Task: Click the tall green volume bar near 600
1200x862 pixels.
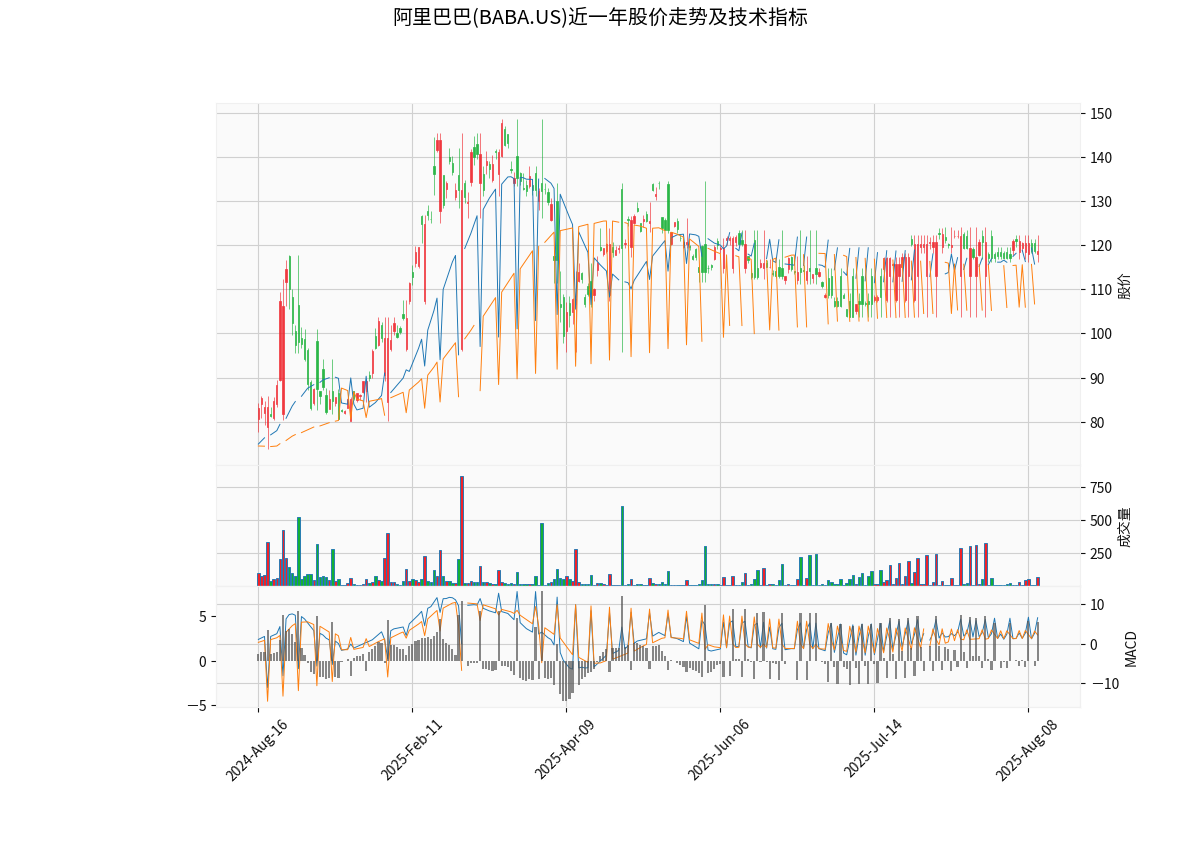Action: [x=622, y=546]
